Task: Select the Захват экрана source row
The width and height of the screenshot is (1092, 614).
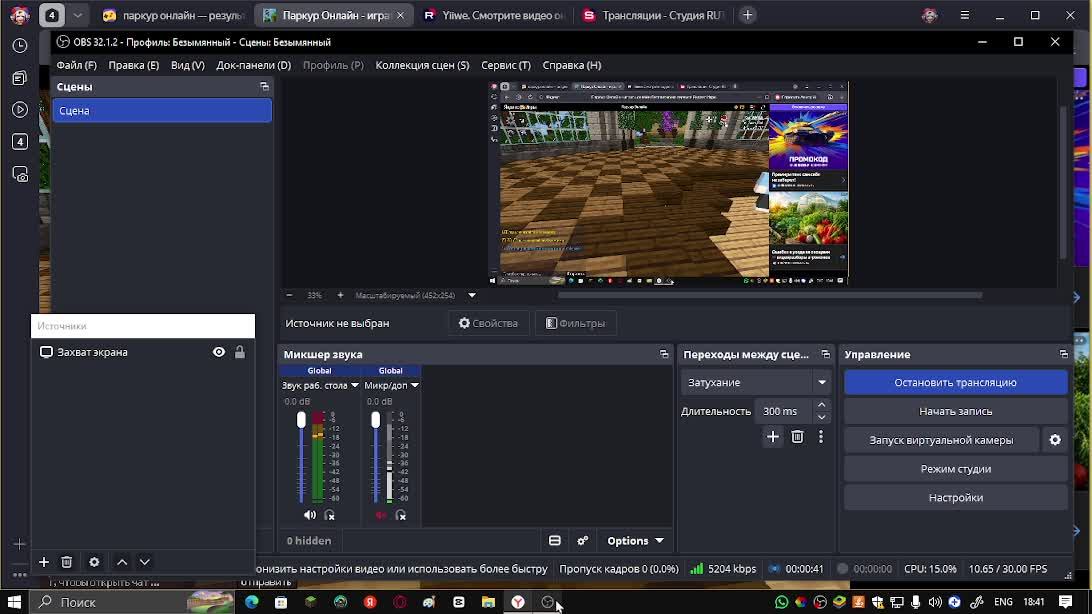Action: pos(143,352)
